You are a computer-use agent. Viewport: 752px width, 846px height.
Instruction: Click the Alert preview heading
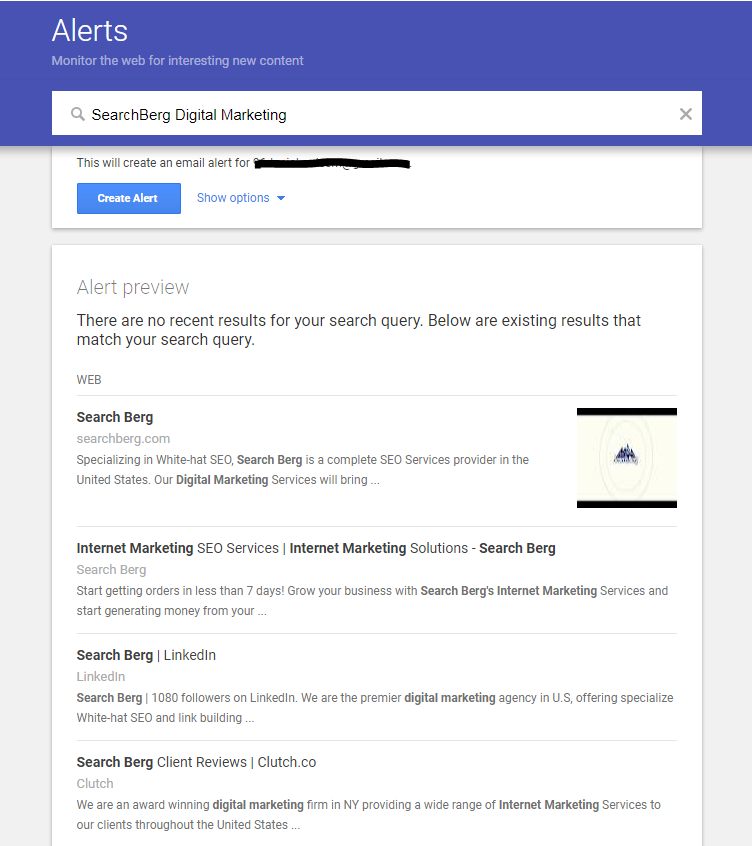133,288
